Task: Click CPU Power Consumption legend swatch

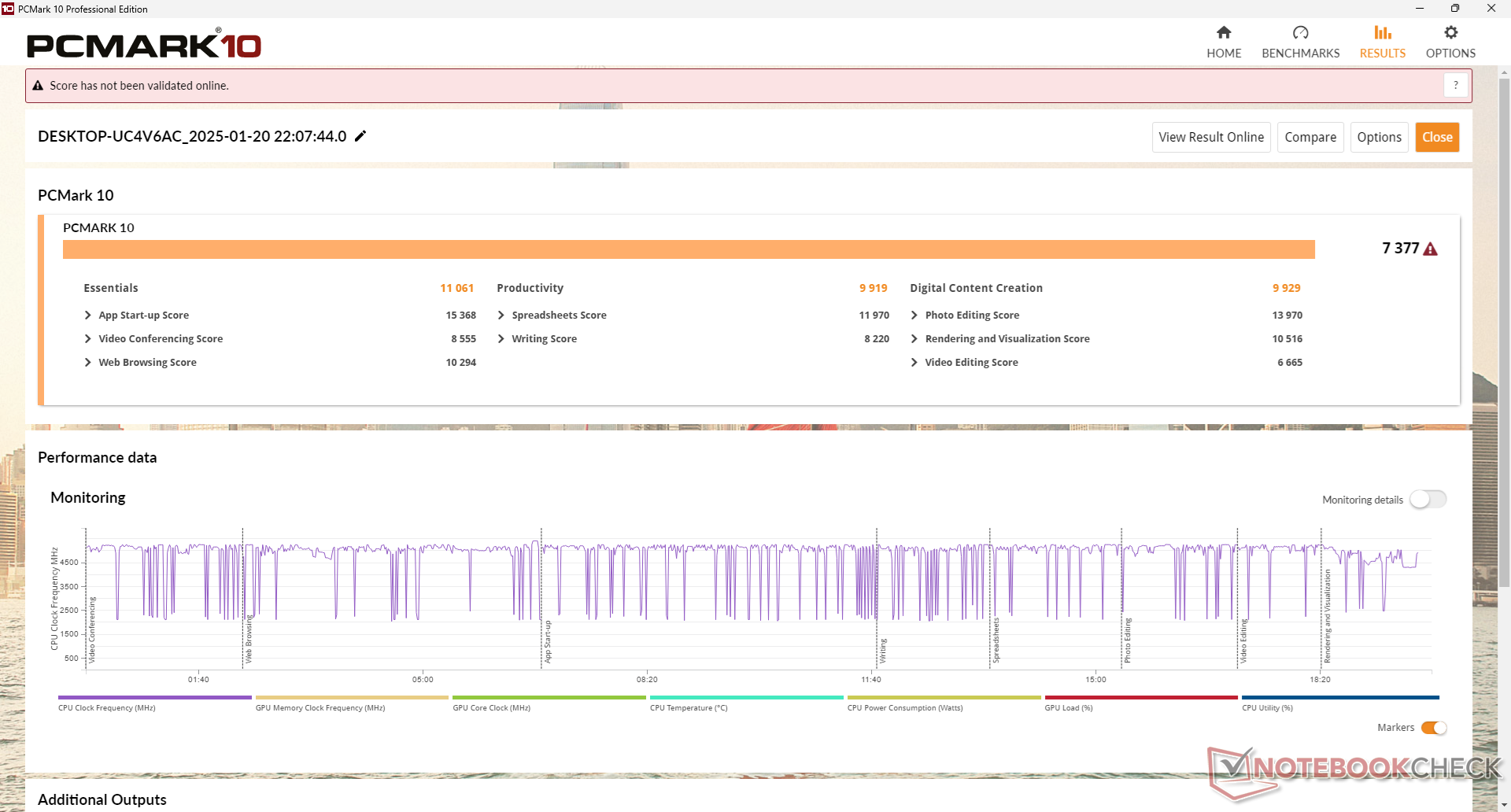Action: [944, 697]
